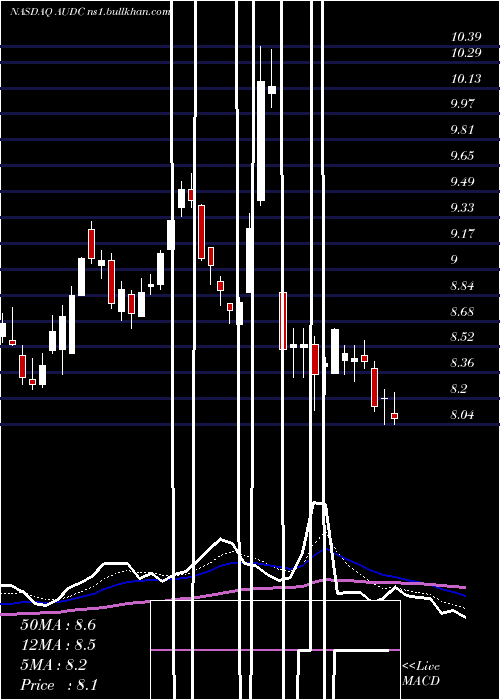This screenshot has width=500, height=700.
Task: Click the 10.13 price axis label
Action: [466, 79]
